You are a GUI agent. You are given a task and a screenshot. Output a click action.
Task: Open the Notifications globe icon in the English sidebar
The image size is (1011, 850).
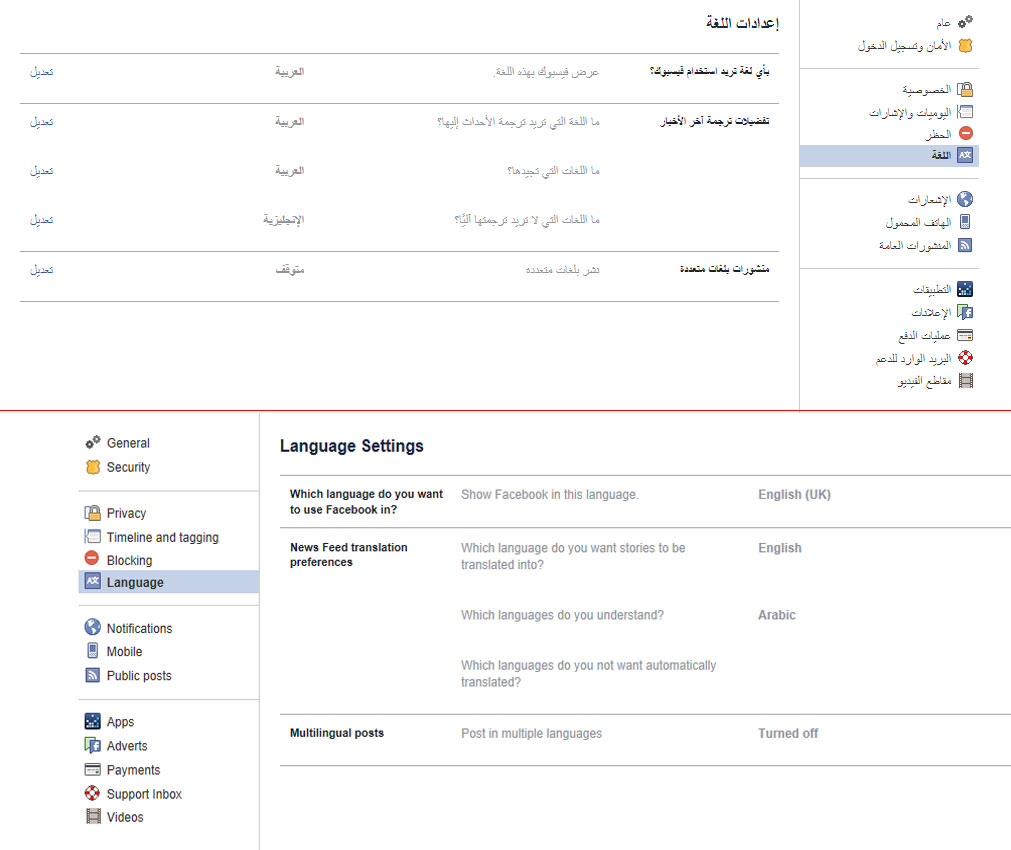tap(93, 627)
